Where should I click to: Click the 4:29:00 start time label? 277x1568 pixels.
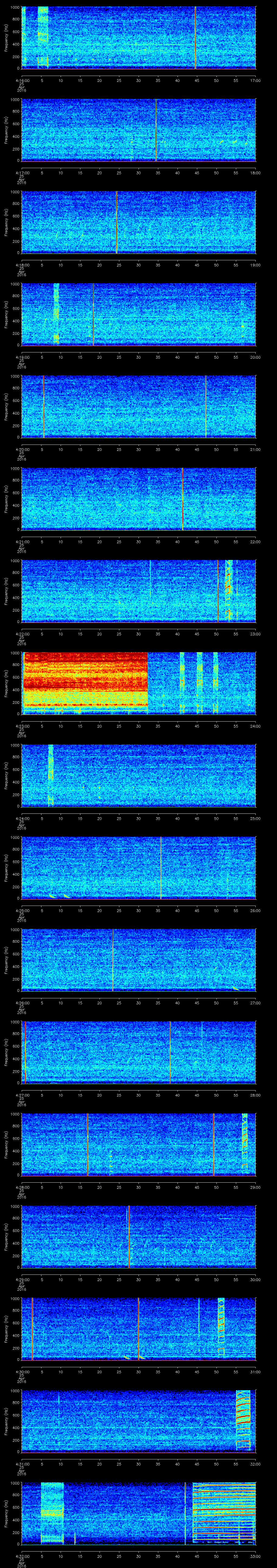[x=22, y=1279]
